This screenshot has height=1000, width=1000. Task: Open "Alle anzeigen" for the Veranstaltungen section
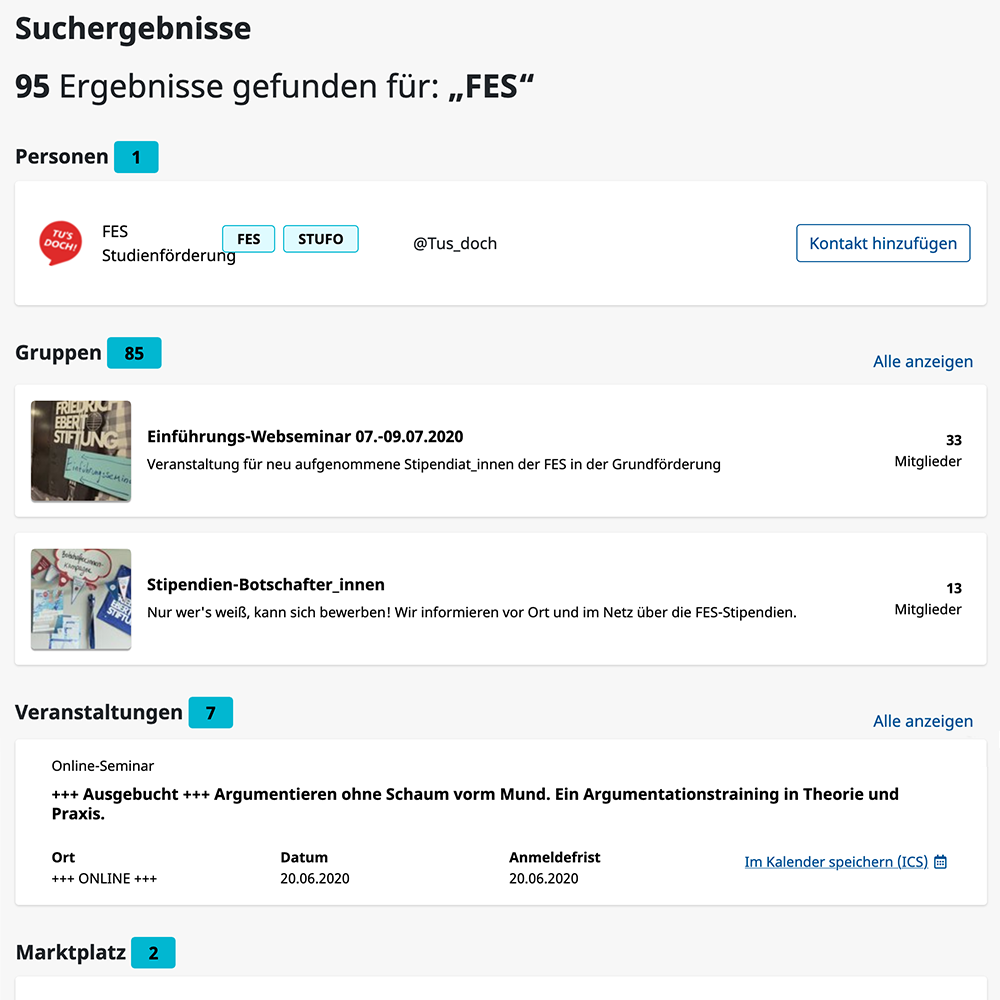[923, 721]
